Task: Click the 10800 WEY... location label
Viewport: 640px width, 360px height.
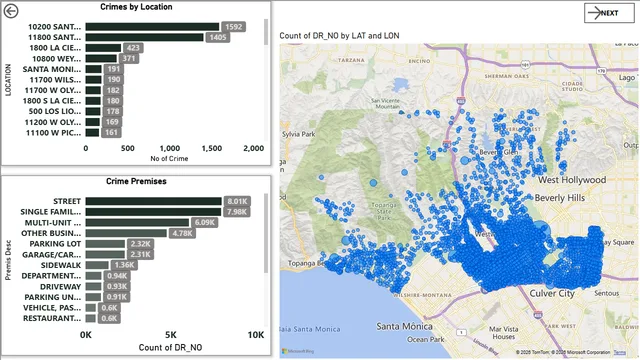Action: click(57, 59)
